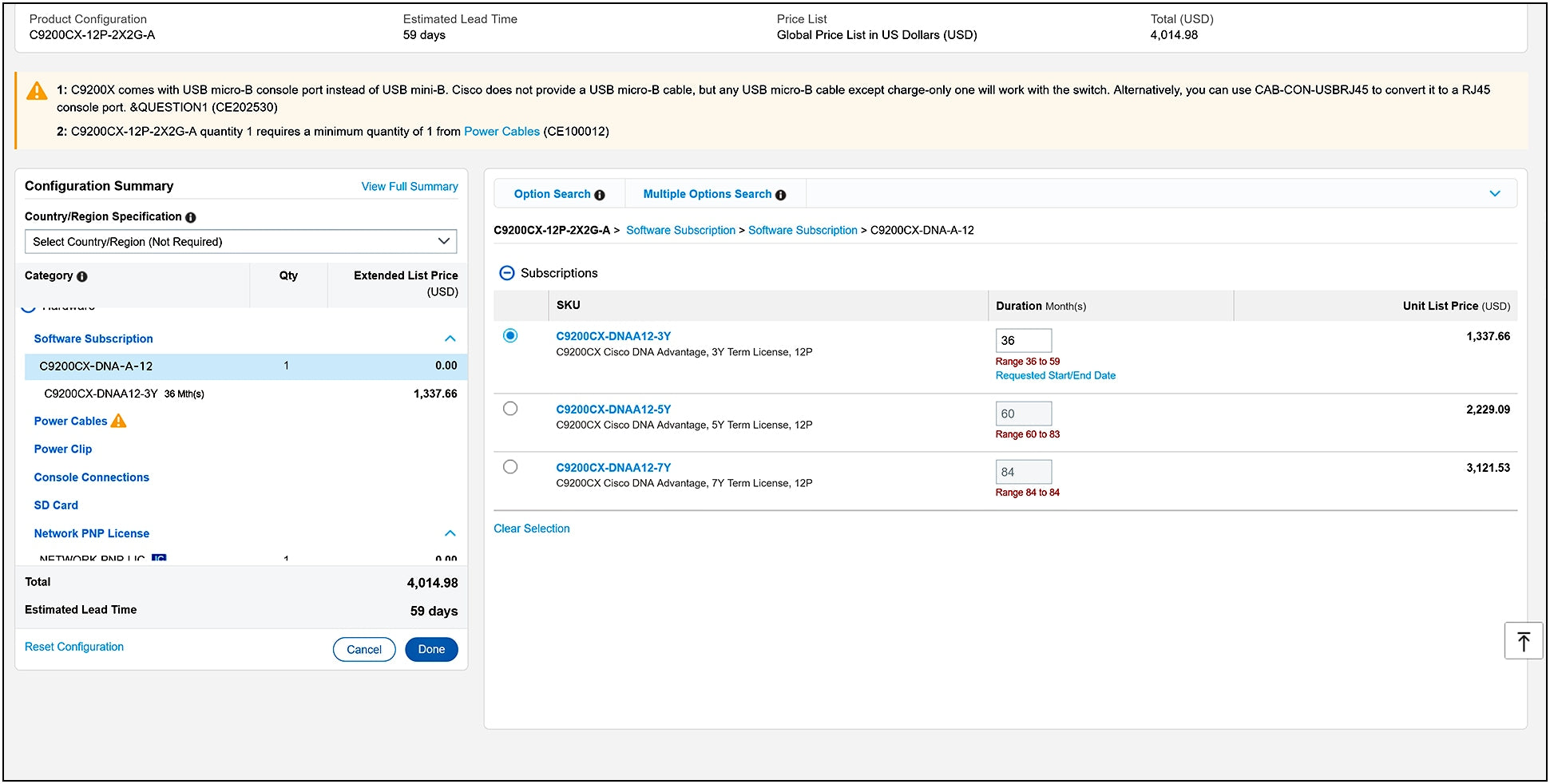This screenshot has width=1550, height=784.
Task: Select the C9200CX-DNAA12-5Y radio button
Action: tap(510, 409)
